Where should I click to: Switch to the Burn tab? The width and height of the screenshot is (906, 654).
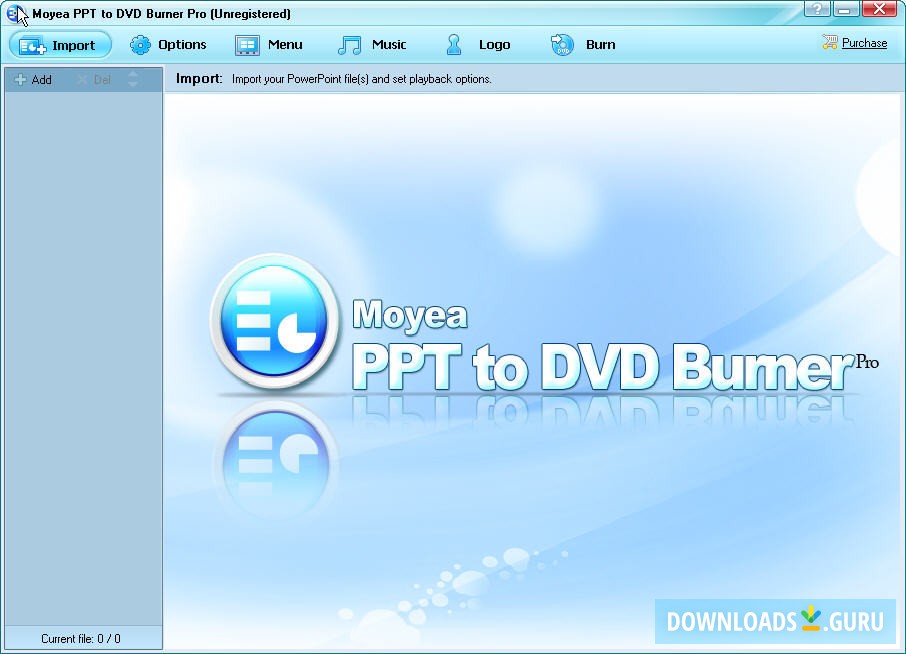(583, 44)
